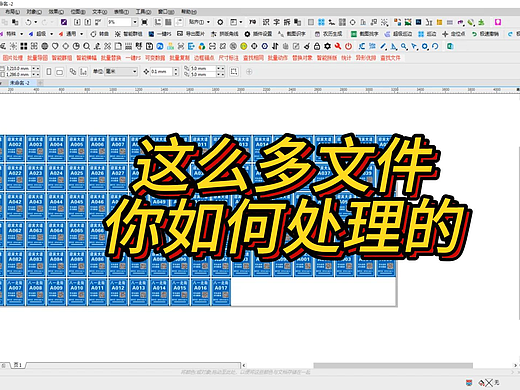The height and width of the screenshot is (390, 520).
Task: Click the magnifier search icon in plugin row
Action: pyautogui.click(x=86, y=46)
